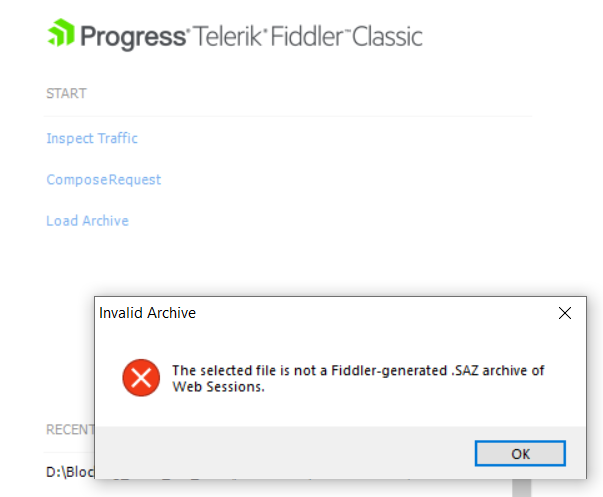Click the Load Archive link
Viewport: 603px width, 497px height.
87,220
